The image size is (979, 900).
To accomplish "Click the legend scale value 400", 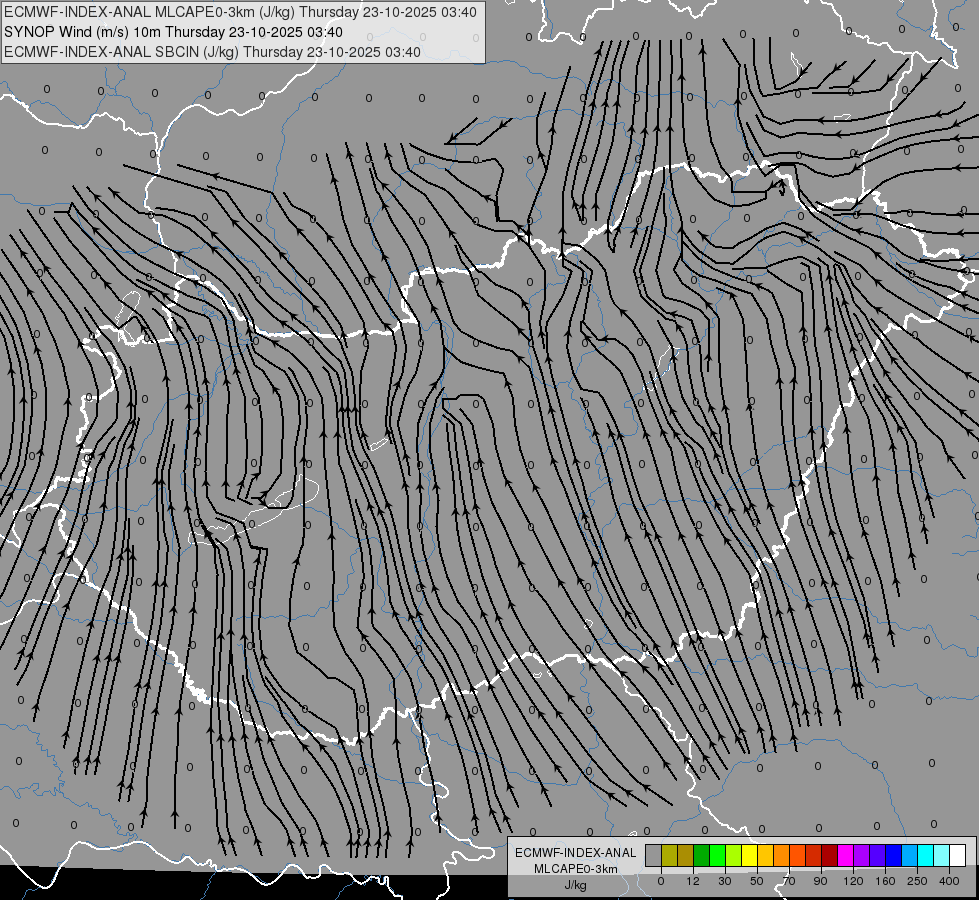I will (x=949, y=881).
